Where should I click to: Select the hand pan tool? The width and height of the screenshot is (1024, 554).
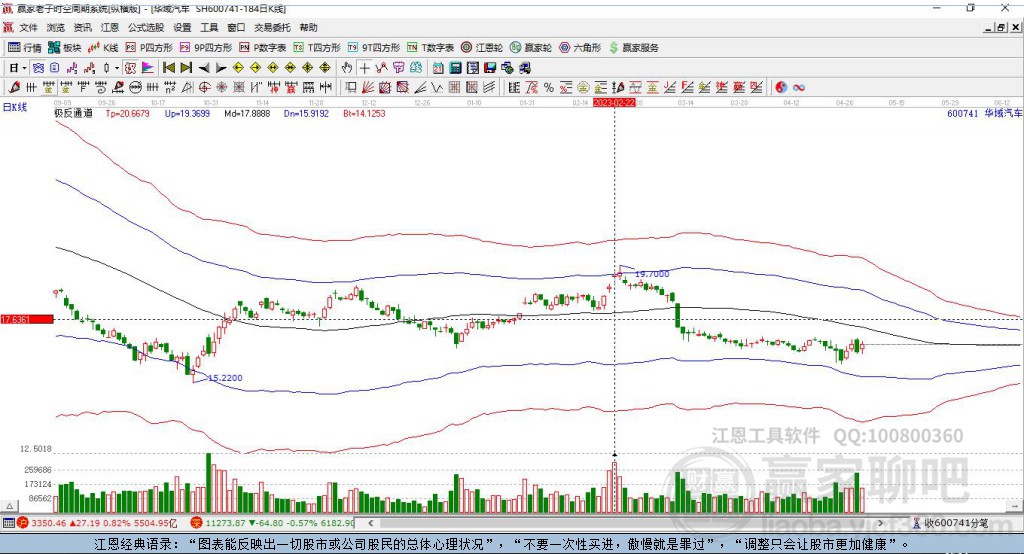[347, 68]
